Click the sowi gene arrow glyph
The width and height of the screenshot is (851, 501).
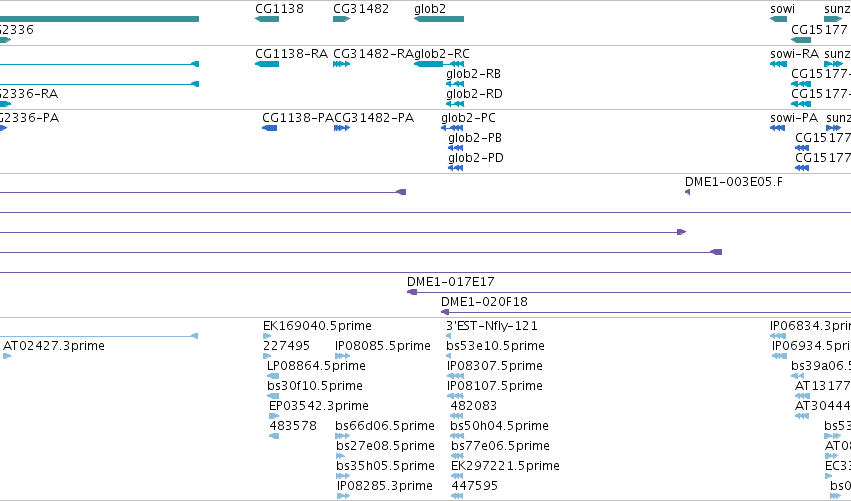click(x=778, y=19)
